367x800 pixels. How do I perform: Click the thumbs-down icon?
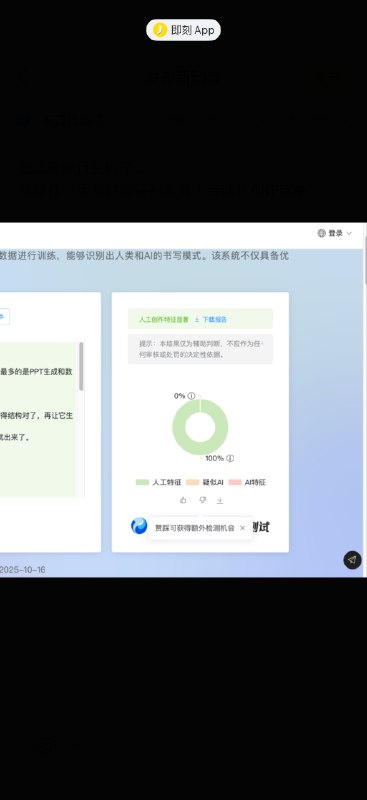[x=202, y=500]
